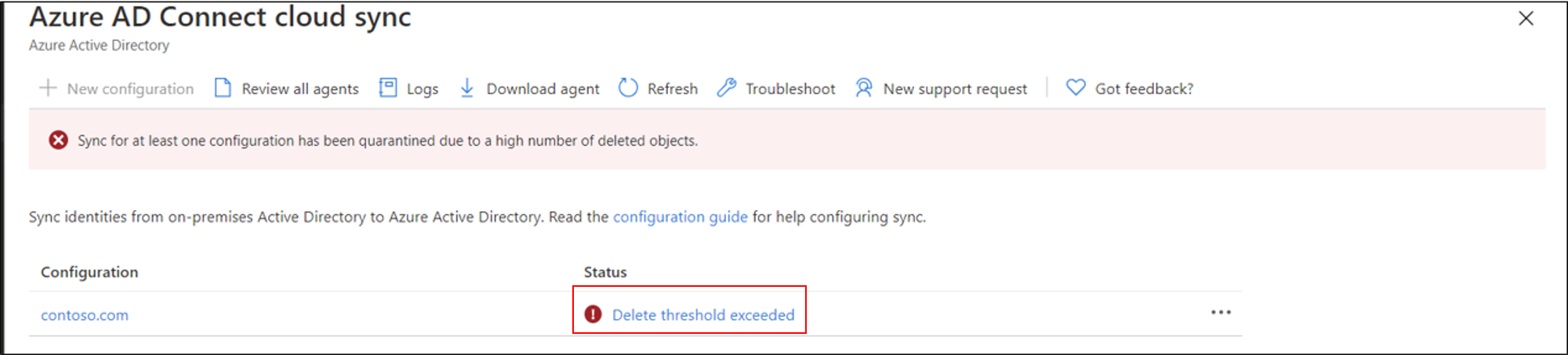Click the document icon beside Review all agents
1568x355 pixels.
(223, 88)
